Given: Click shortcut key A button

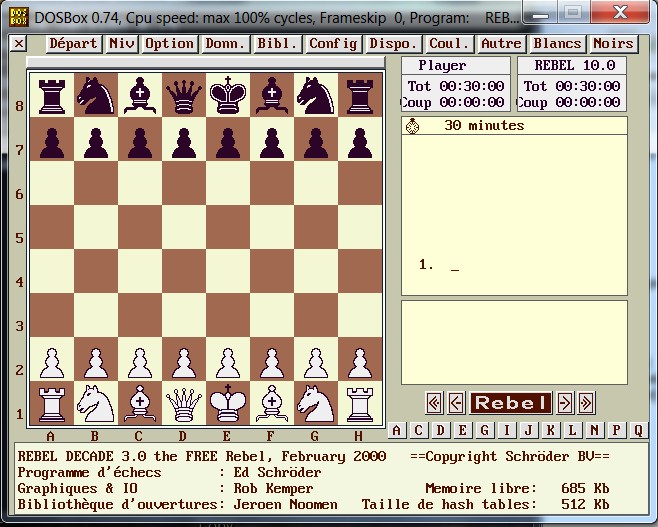Looking at the screenshot, I should coord(397,430).
